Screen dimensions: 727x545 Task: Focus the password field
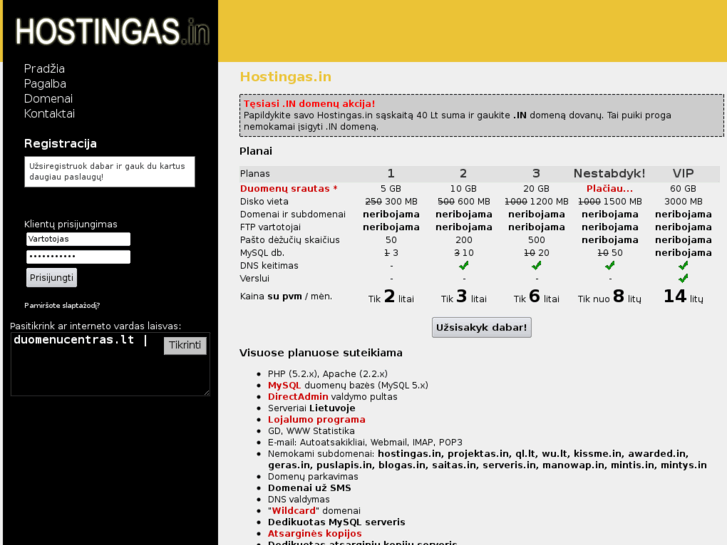[x=78, y=256]
